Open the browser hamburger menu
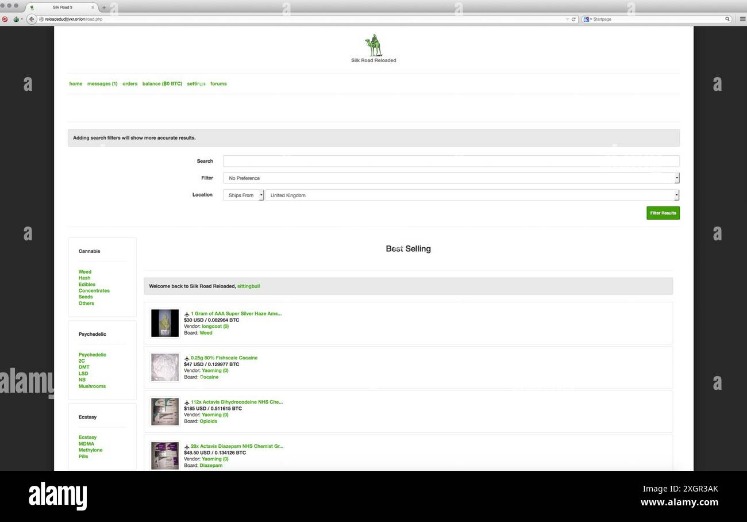This screenshot has height=522, width=747. tap(742, 19)
